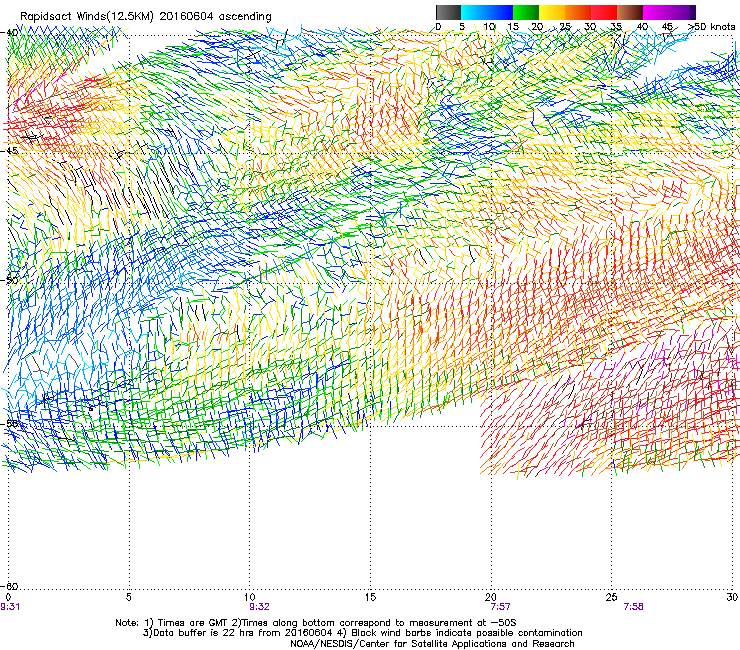Image resolution: width=740 pixels, height=650 pixels.
Task: Click the '-55' latitude axis label
Action: (10, 423)
